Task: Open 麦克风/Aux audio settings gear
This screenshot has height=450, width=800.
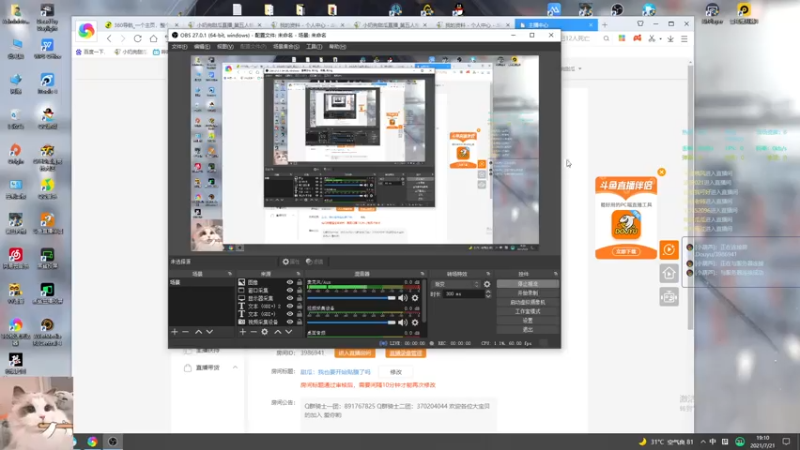Action: click(415, 298)
